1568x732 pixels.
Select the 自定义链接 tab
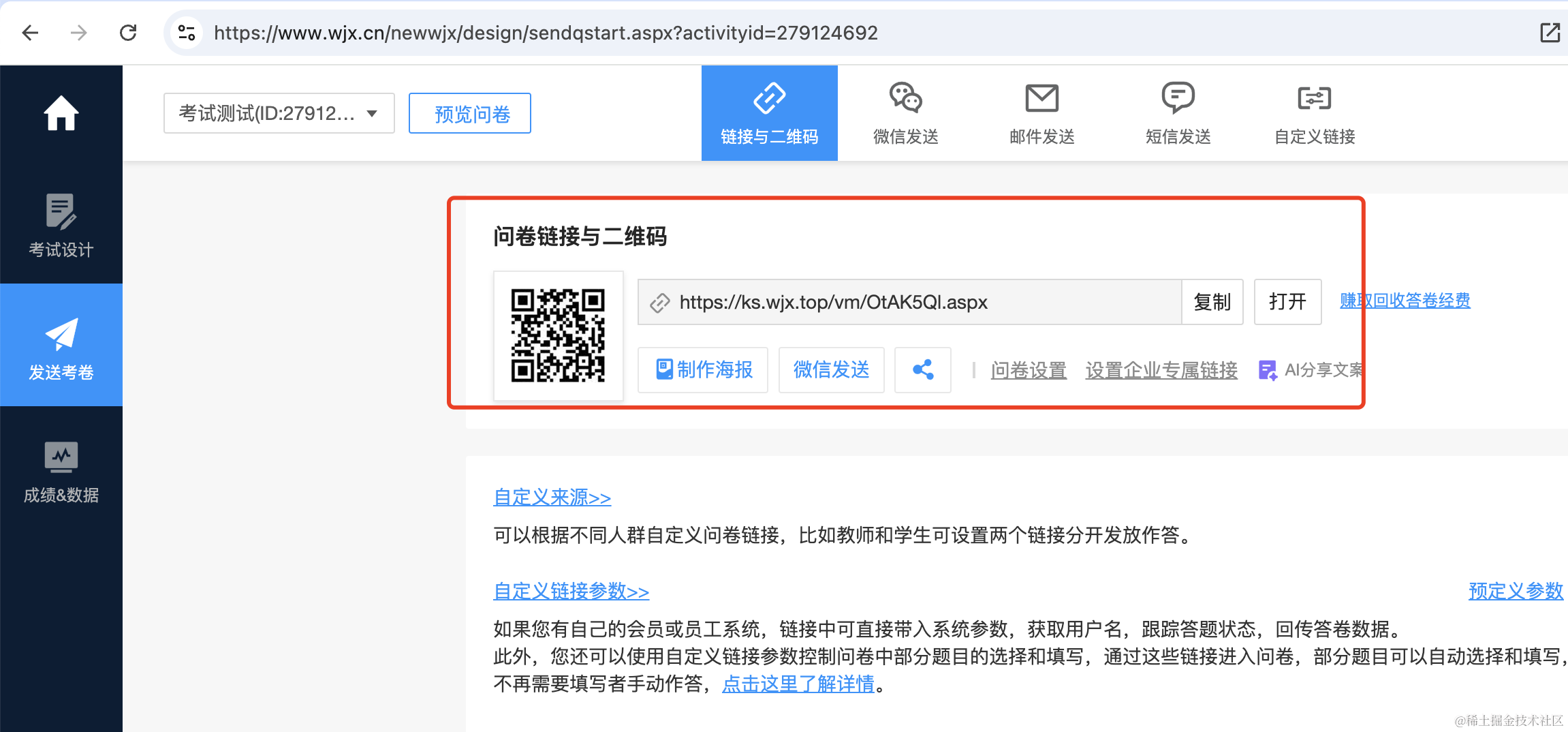pyautogui.click(x=1314, y=113)
